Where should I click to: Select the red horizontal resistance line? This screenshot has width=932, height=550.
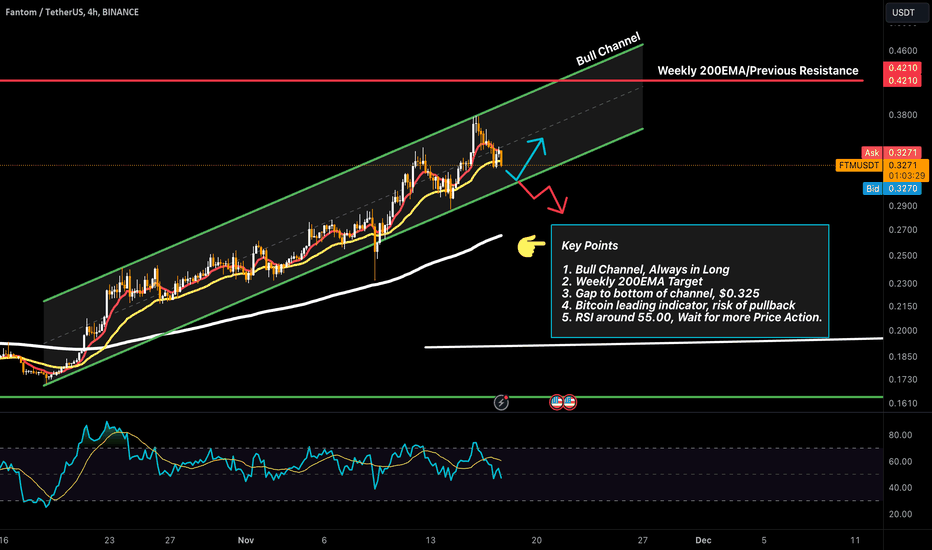pyautogui.click(x=432, y=80)
